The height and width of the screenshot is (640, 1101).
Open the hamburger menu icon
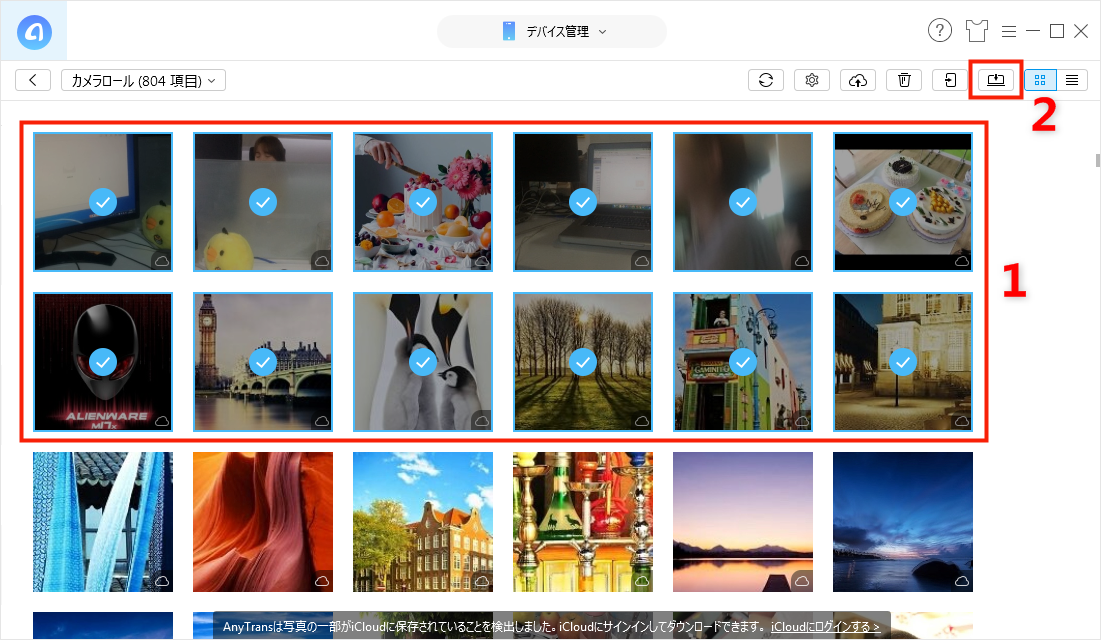(x=1008, y=31)
